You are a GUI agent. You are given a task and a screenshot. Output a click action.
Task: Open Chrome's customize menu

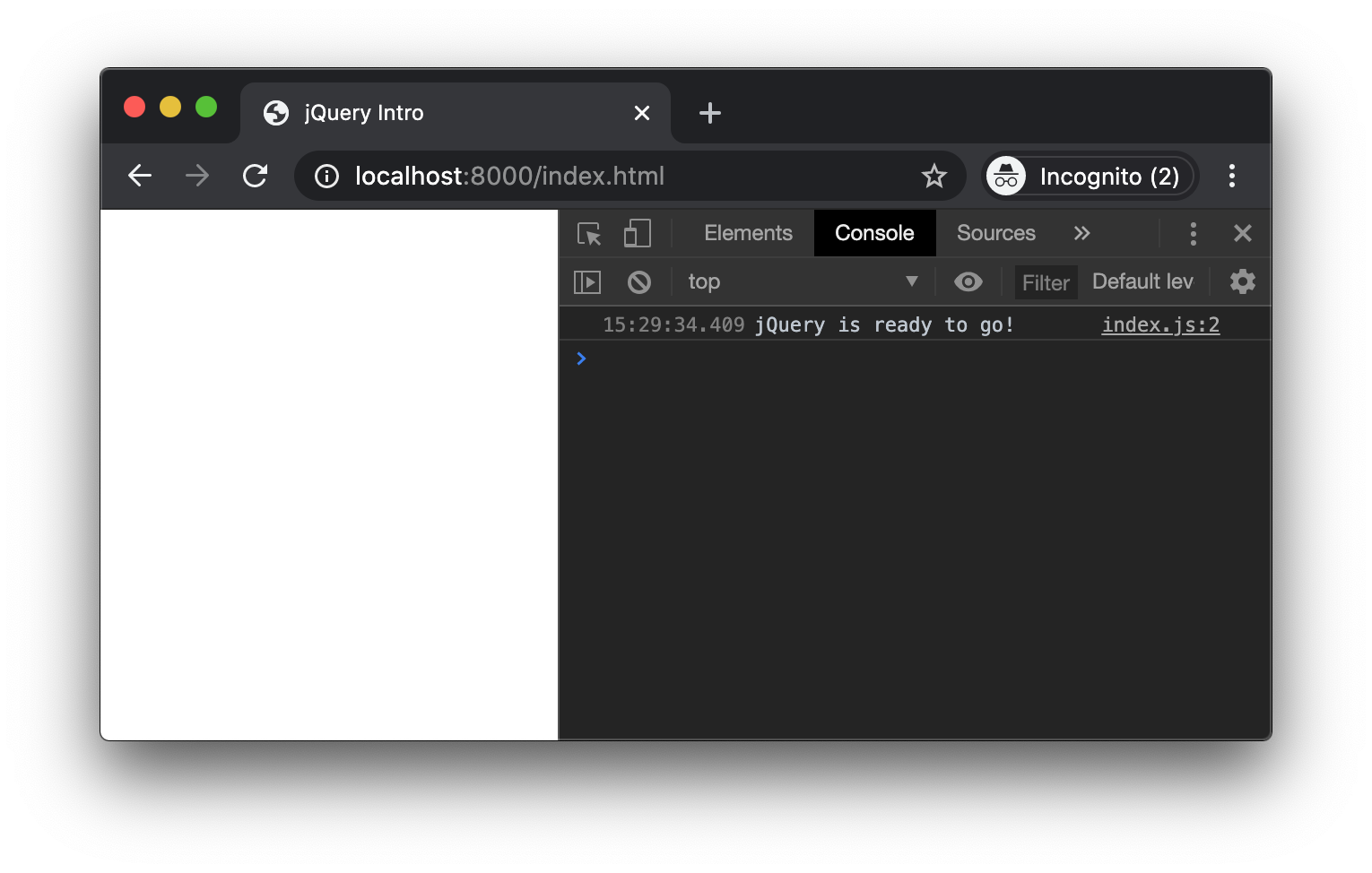point(1232,176)
